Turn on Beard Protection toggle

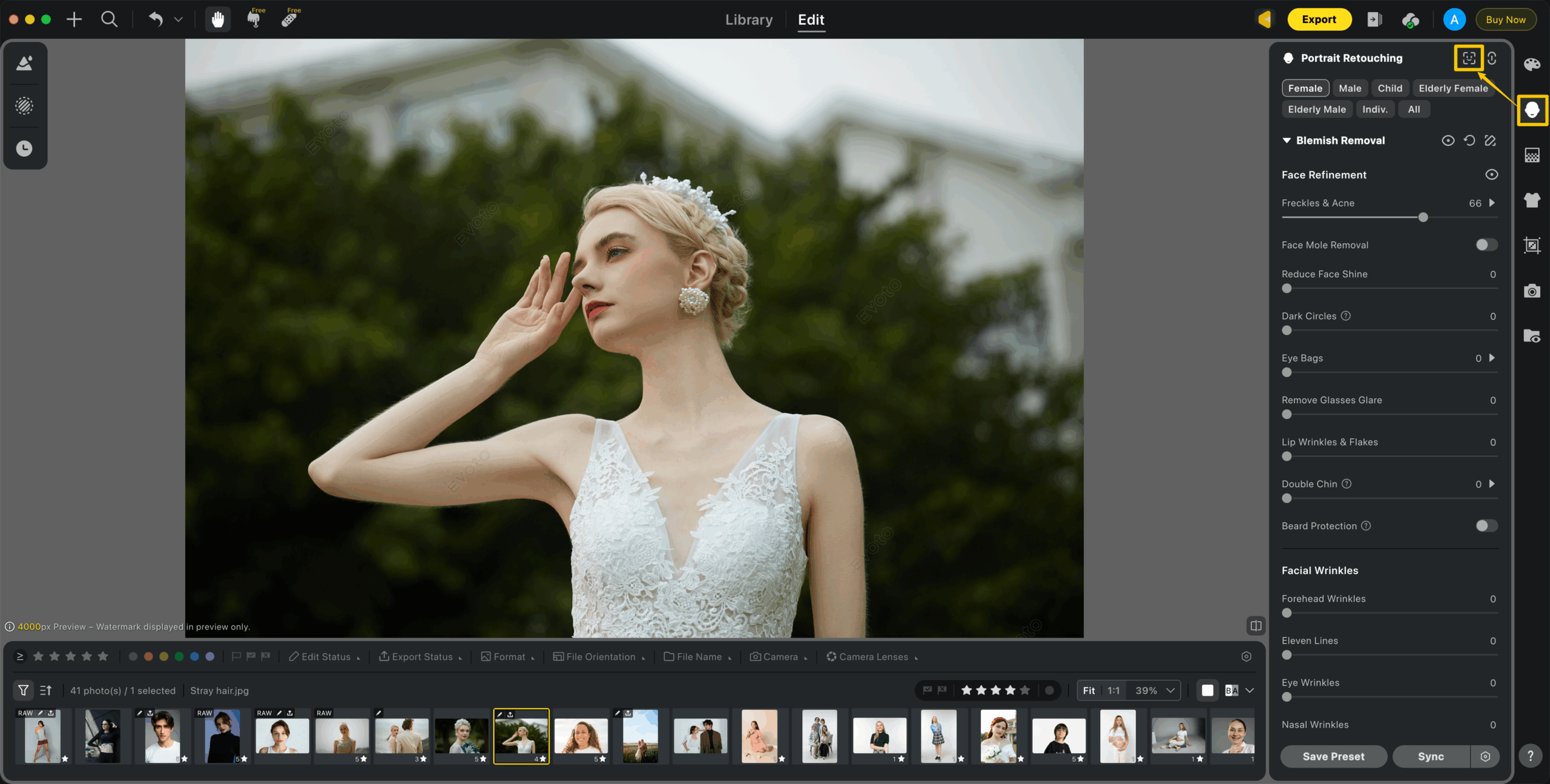(x=1486, y=525)
